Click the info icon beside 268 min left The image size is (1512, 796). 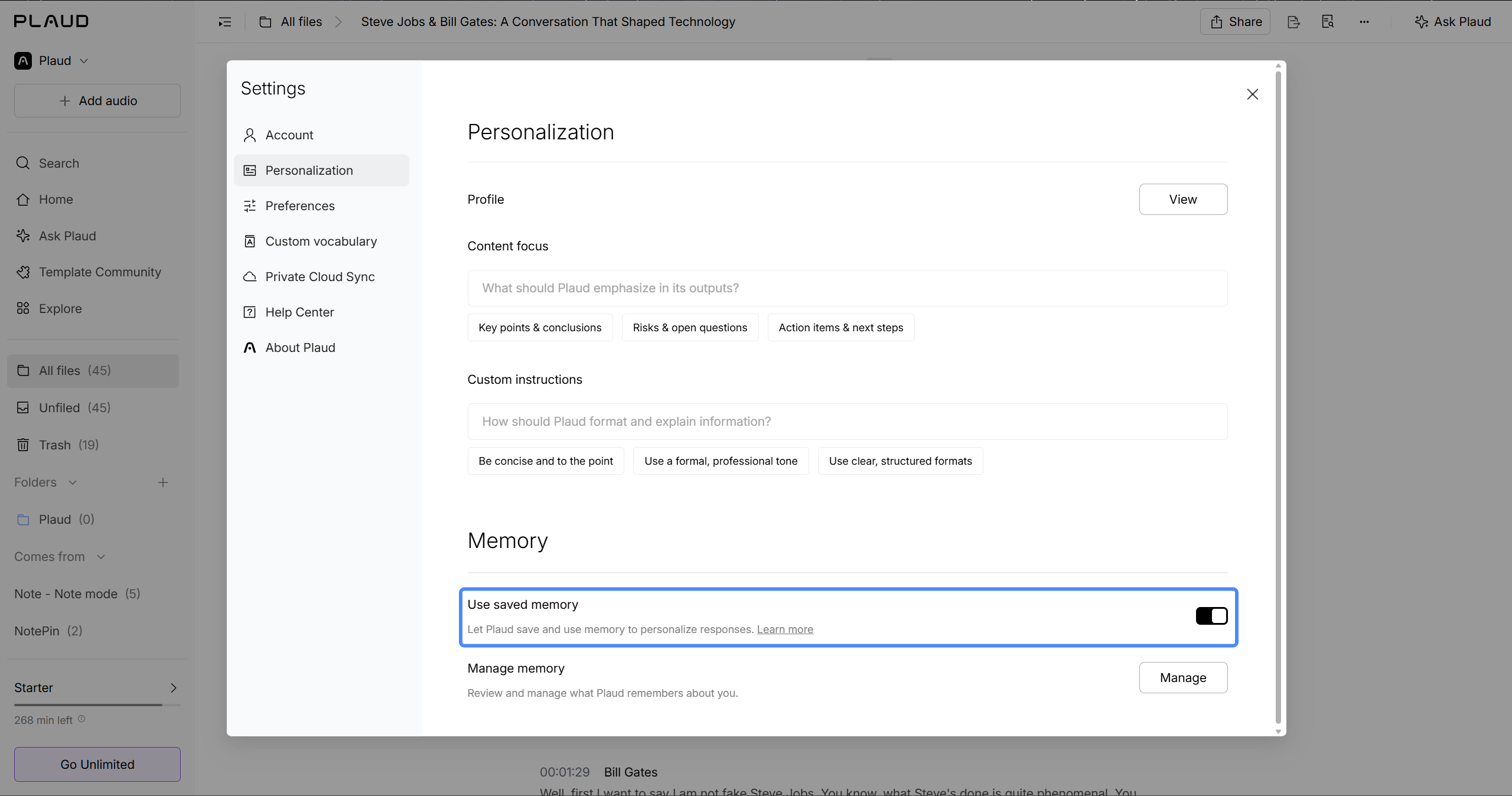tap(82, 719)
